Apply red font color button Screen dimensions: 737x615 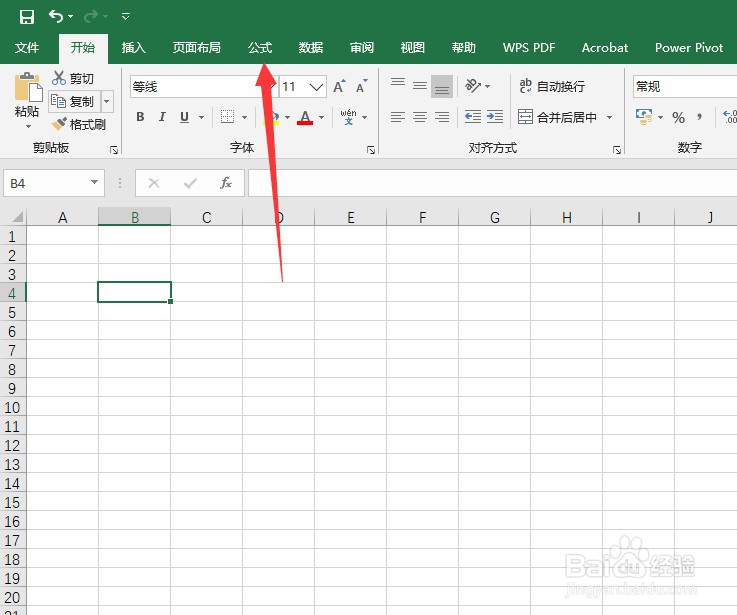coord(305,117)
